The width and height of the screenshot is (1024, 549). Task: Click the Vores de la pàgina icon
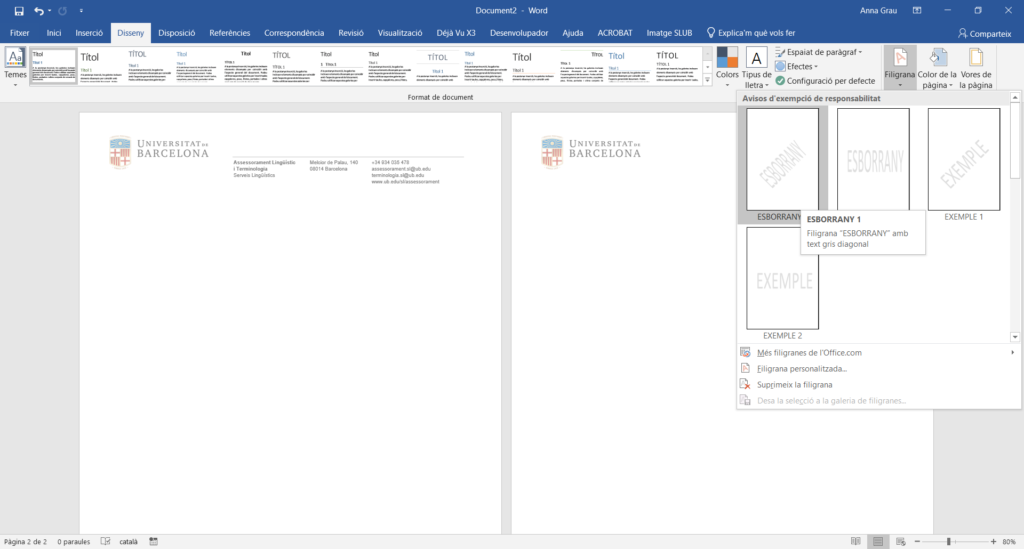(975, 66)
